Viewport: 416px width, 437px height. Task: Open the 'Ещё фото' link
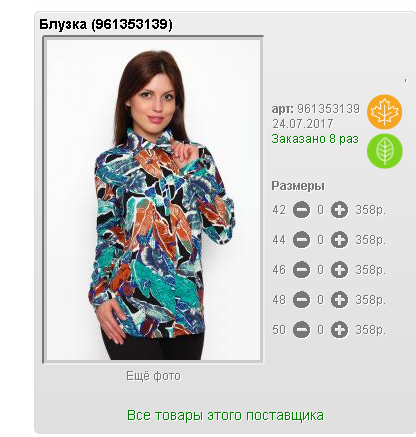pos(153,376)
